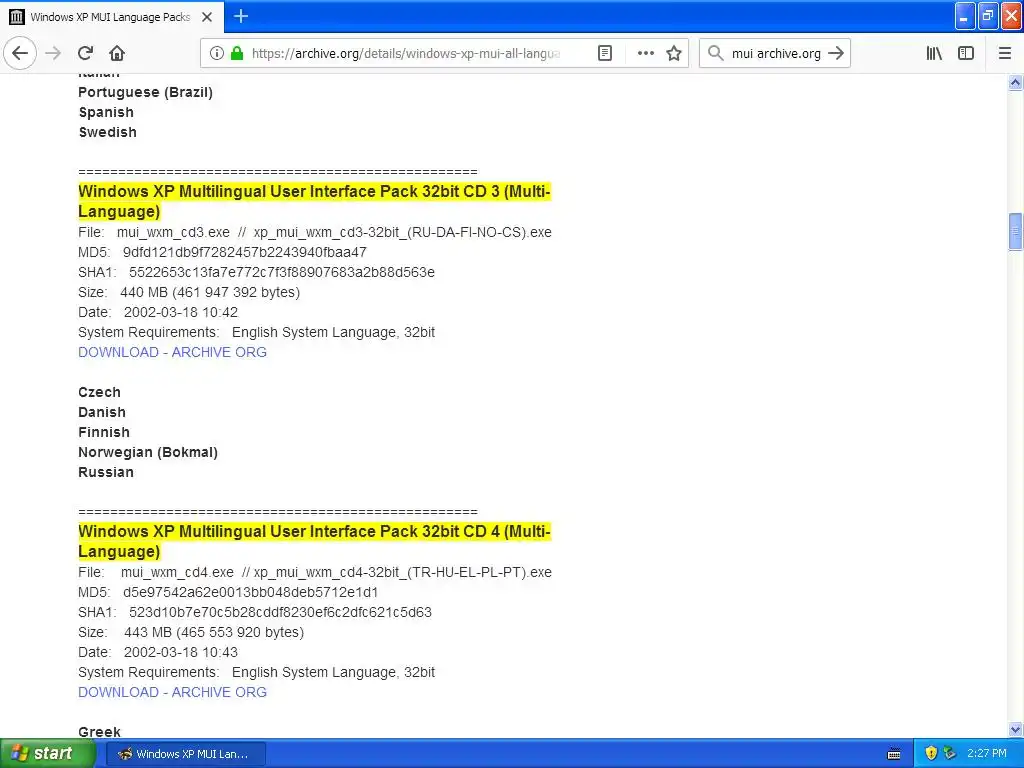
Task: Click the Finnish language entry
Action: pyautogui.click(x=104, y=432)
